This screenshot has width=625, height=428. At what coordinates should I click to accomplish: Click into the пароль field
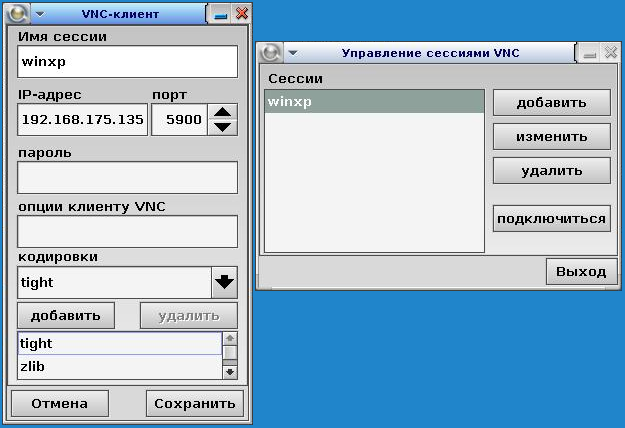[127, 178]
